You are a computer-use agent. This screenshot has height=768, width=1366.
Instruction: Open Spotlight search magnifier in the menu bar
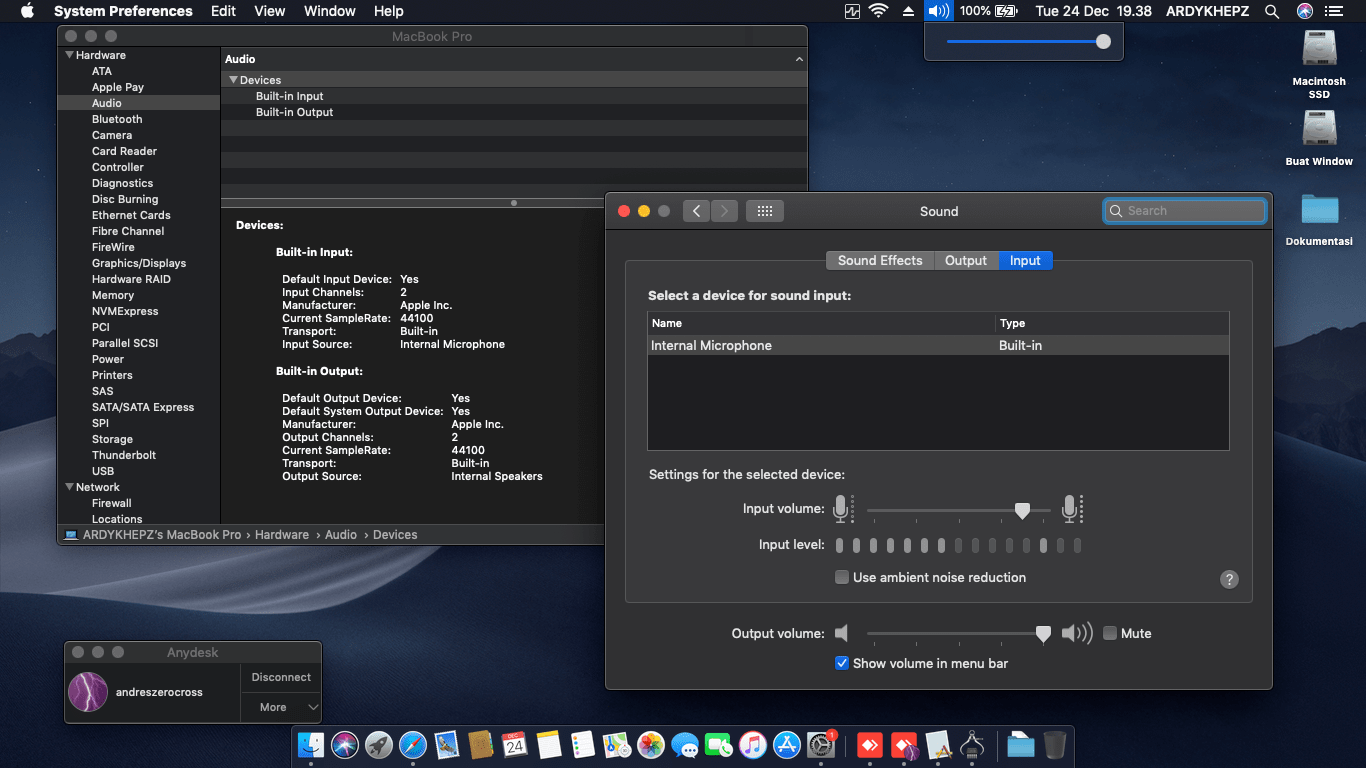click(1272, 11)
